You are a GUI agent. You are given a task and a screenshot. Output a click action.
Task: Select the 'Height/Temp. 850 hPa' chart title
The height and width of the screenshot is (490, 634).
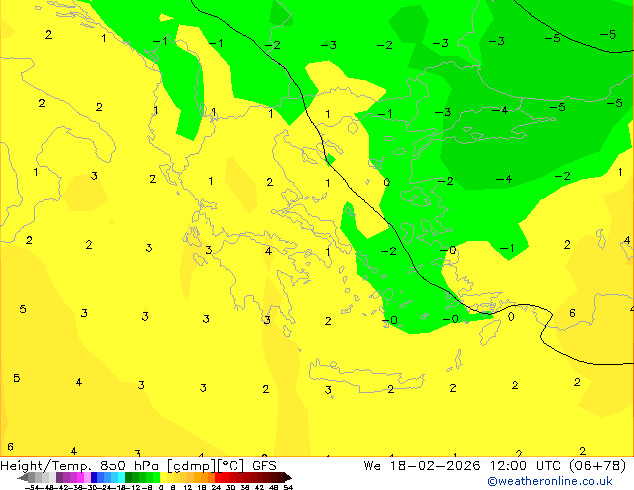coord(79,466)
